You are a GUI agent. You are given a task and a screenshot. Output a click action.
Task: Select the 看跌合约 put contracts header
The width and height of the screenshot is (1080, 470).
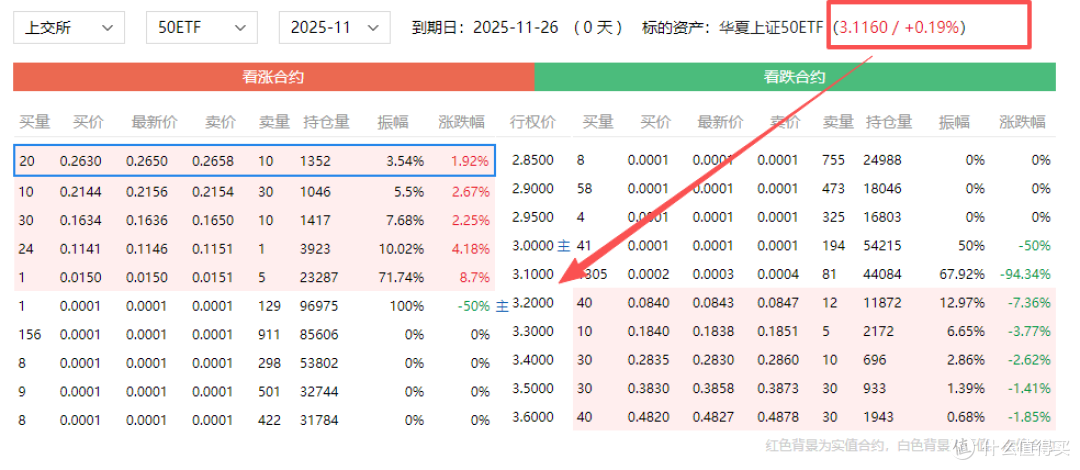pyautogui.click(x=795, y=77)
